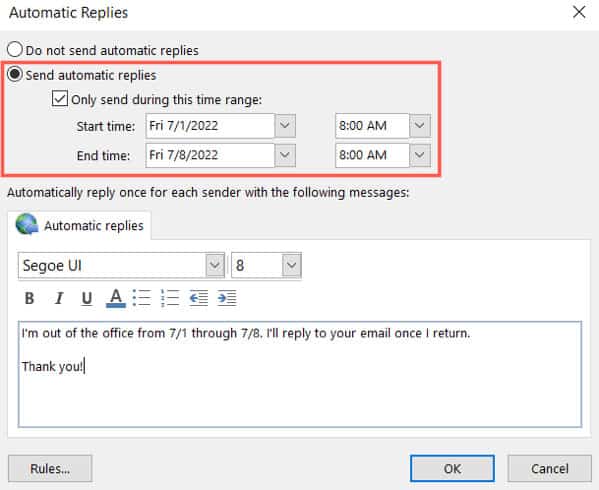Toggle italic formatting
The width and height of the screenshot is (599, 490).
(x=58, y=298)
